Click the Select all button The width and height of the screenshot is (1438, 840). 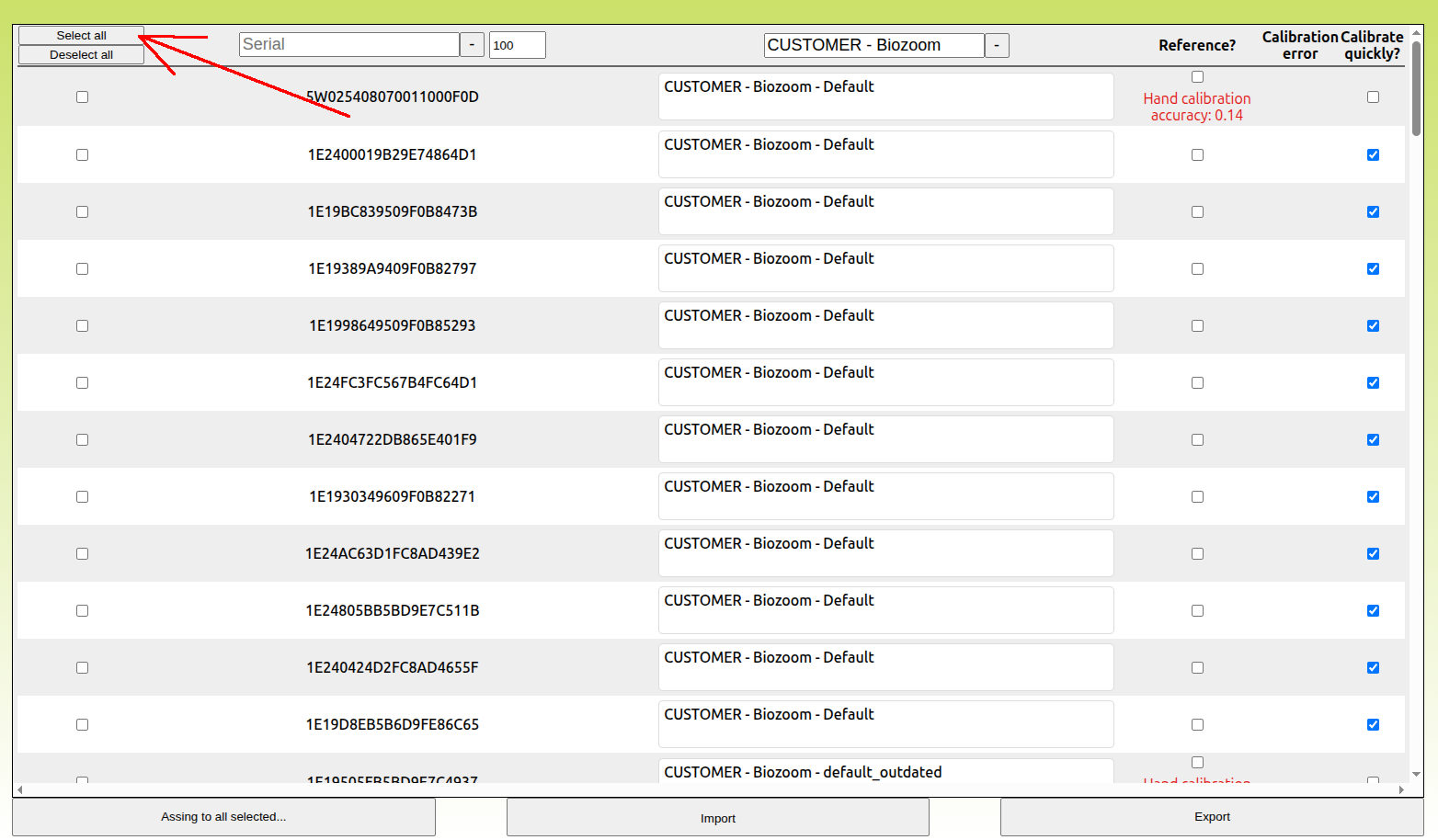click(81, 35)
